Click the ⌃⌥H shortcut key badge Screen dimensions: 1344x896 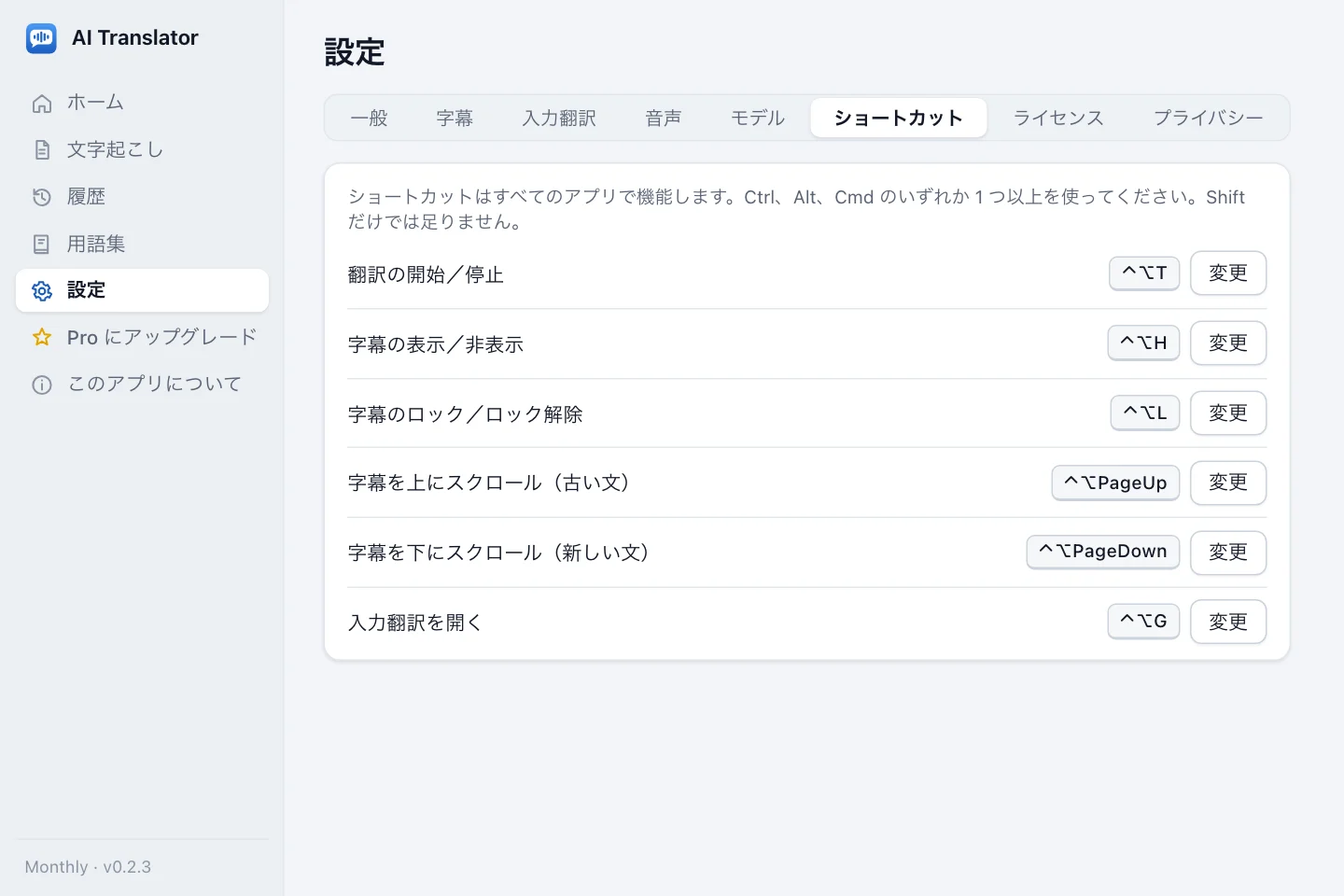[x=1143, y=343]
